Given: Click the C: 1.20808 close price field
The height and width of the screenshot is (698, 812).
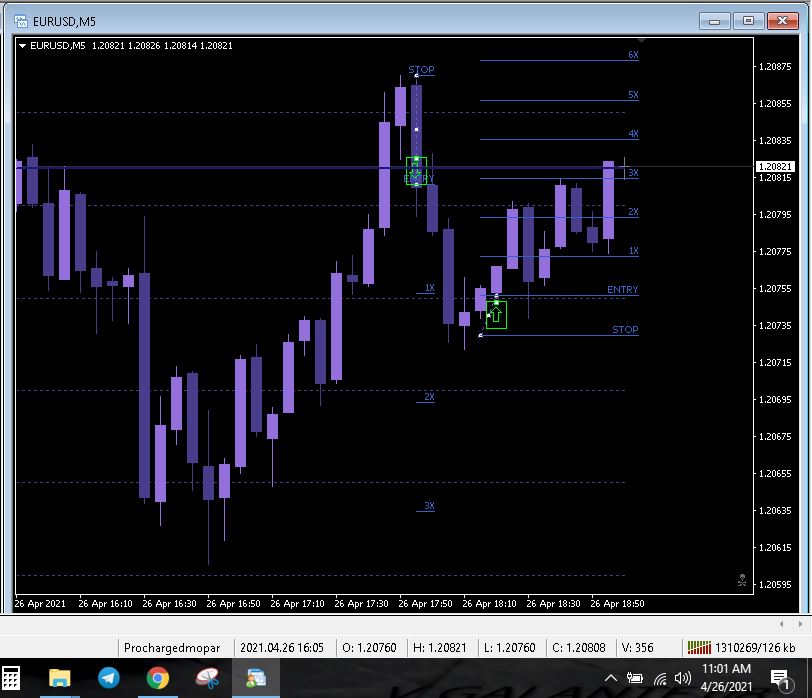Looking at the screenshot, I should [578, 648].
